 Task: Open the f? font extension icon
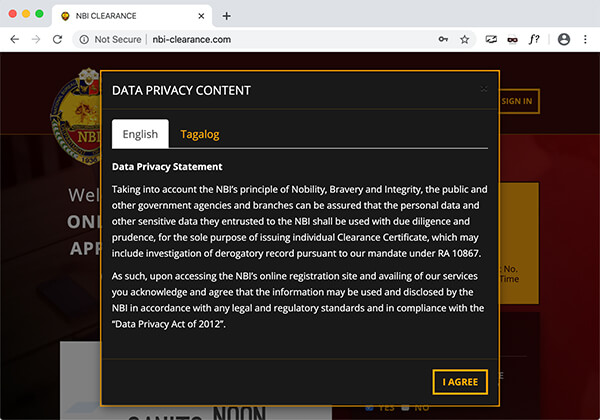point(534,39)
